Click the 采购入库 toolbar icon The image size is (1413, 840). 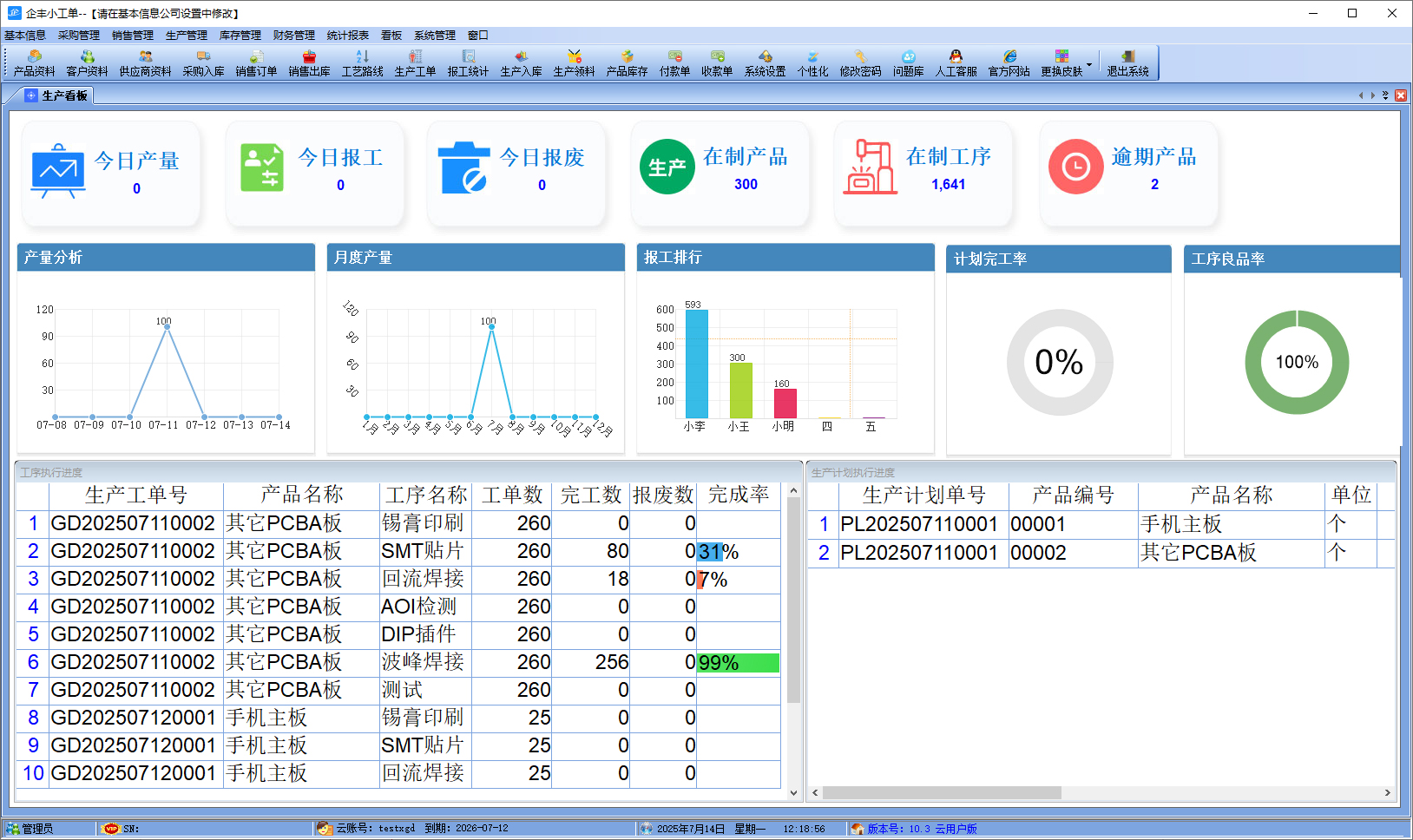203,63
